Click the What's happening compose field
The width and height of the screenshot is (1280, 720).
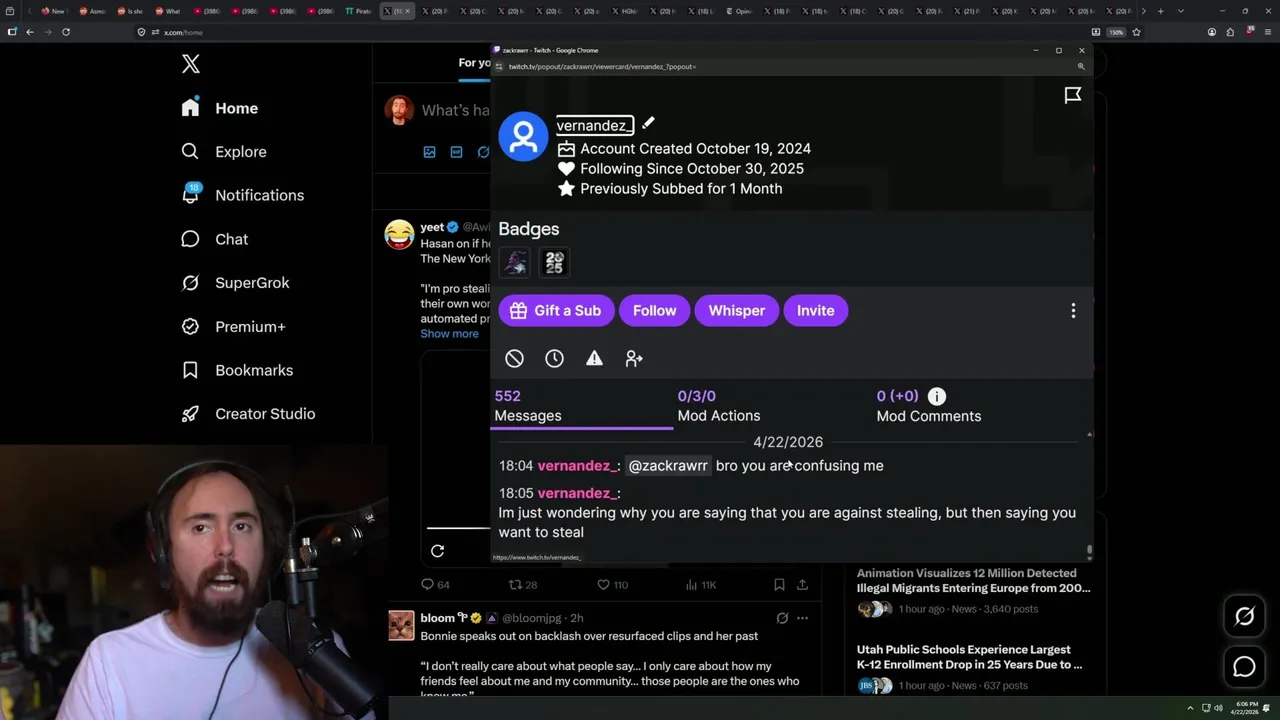pyautogui.click(x=455, y=110)
